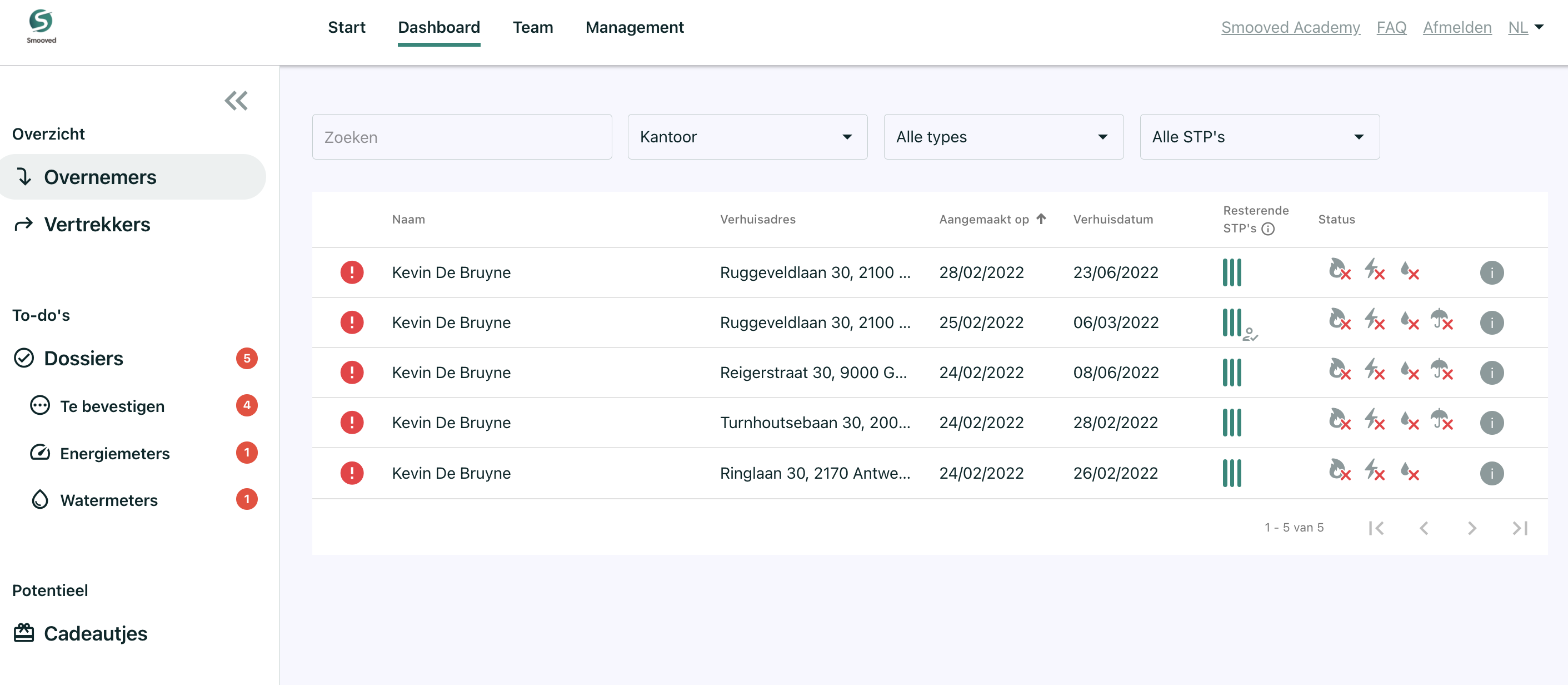Click address Reigerstraat 30, 9000 G...

coord(813,372)
